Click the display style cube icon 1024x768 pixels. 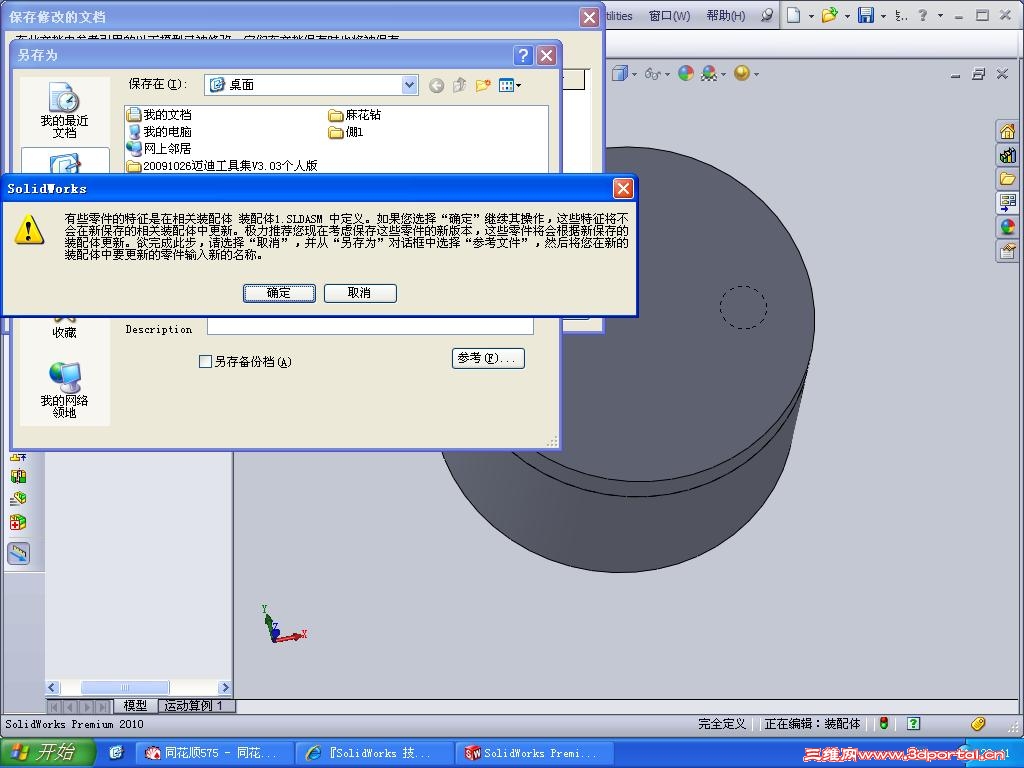click(619, 73)
